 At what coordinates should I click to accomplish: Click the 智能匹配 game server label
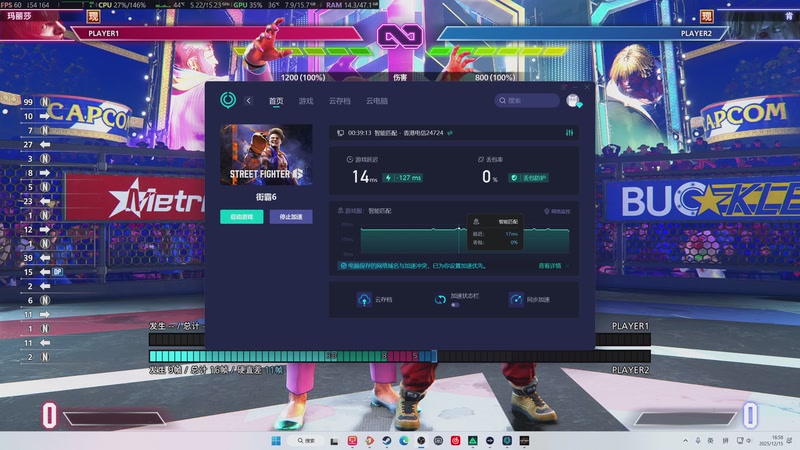pyautogui.click(x=380, y=211)
